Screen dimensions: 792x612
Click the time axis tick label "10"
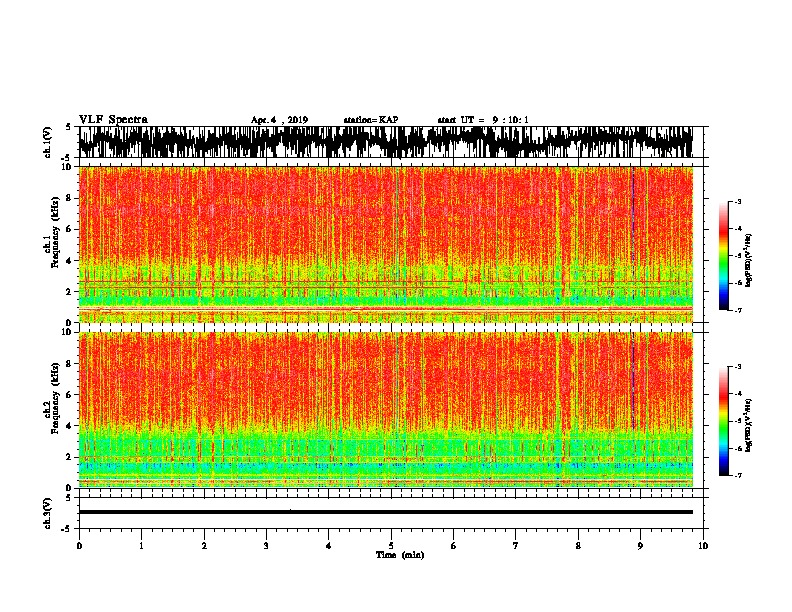point(703,546)
